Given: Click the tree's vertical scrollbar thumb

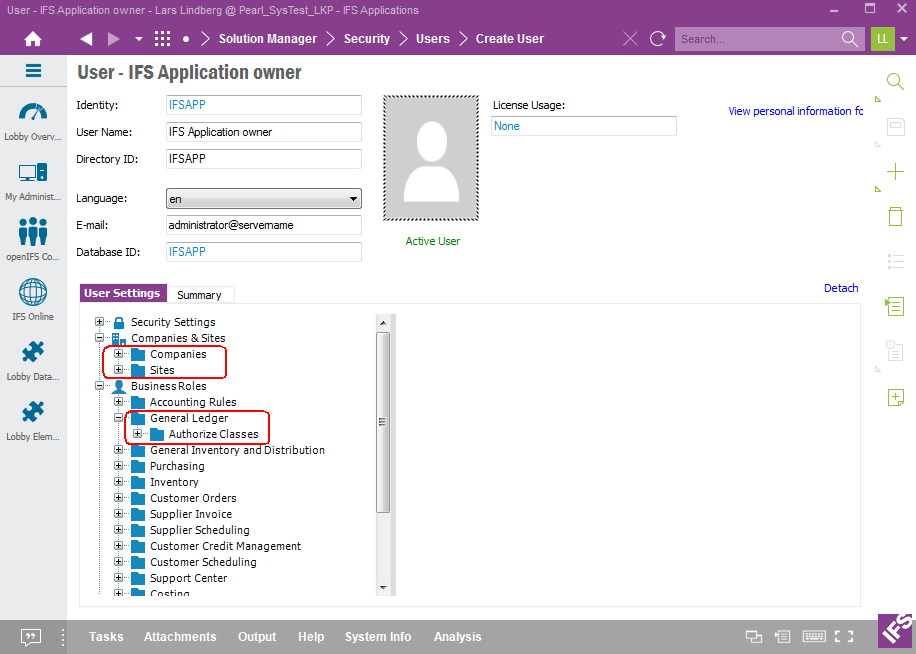Looking at the screenshot, I should pyautogui.click(x=382, y=422).
